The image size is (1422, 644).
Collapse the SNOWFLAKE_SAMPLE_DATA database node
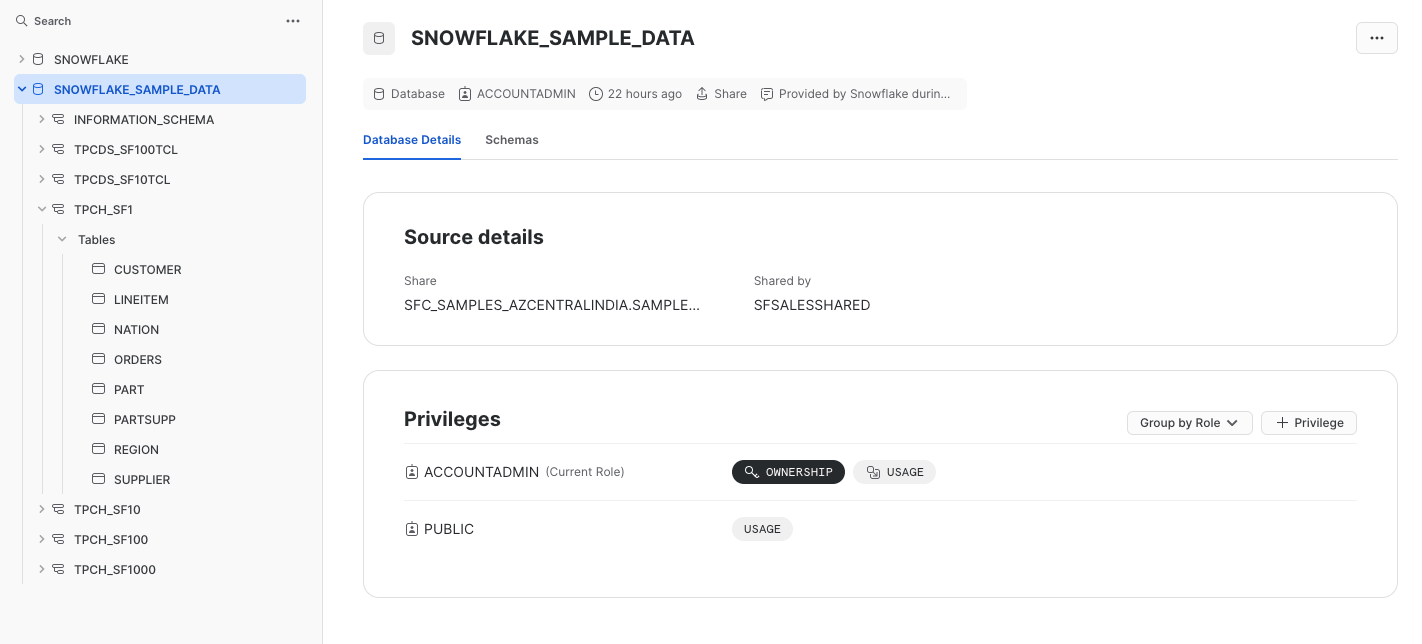tap(22, 89)
